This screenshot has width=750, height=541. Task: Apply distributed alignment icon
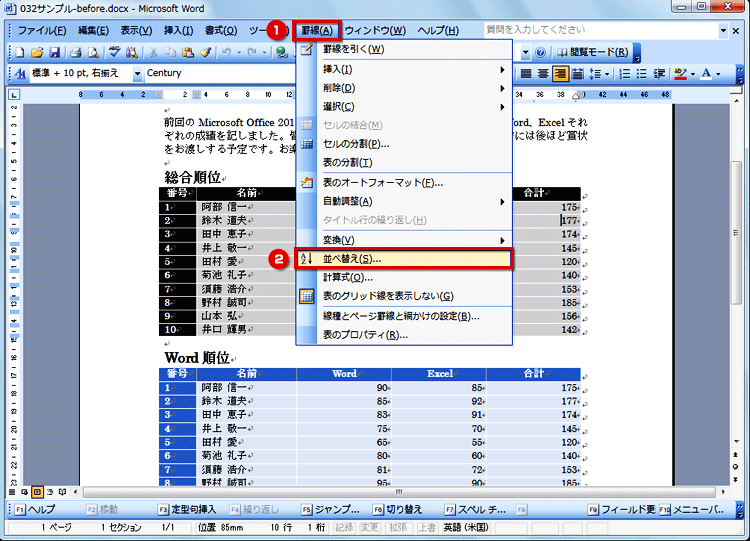pos(578,74)
